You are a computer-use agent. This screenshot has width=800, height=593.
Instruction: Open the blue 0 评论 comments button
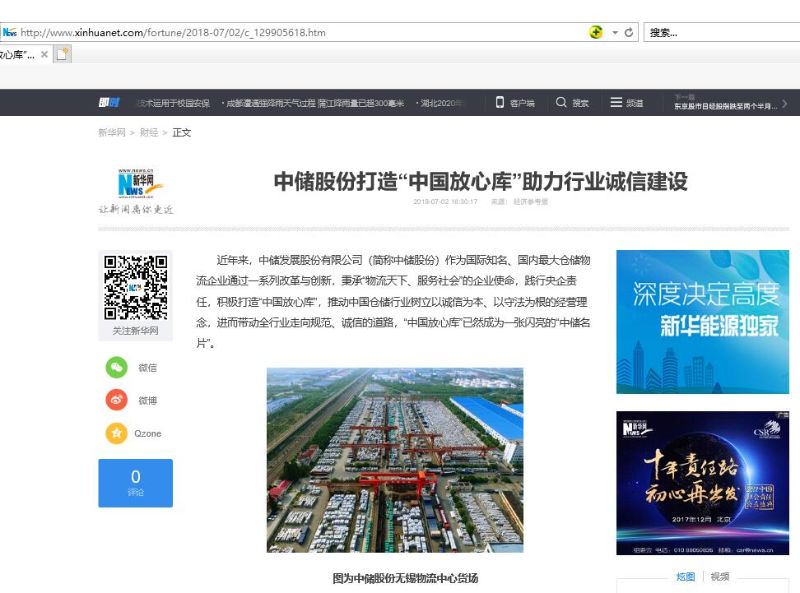pyautogui.click(x=135, y=483)
